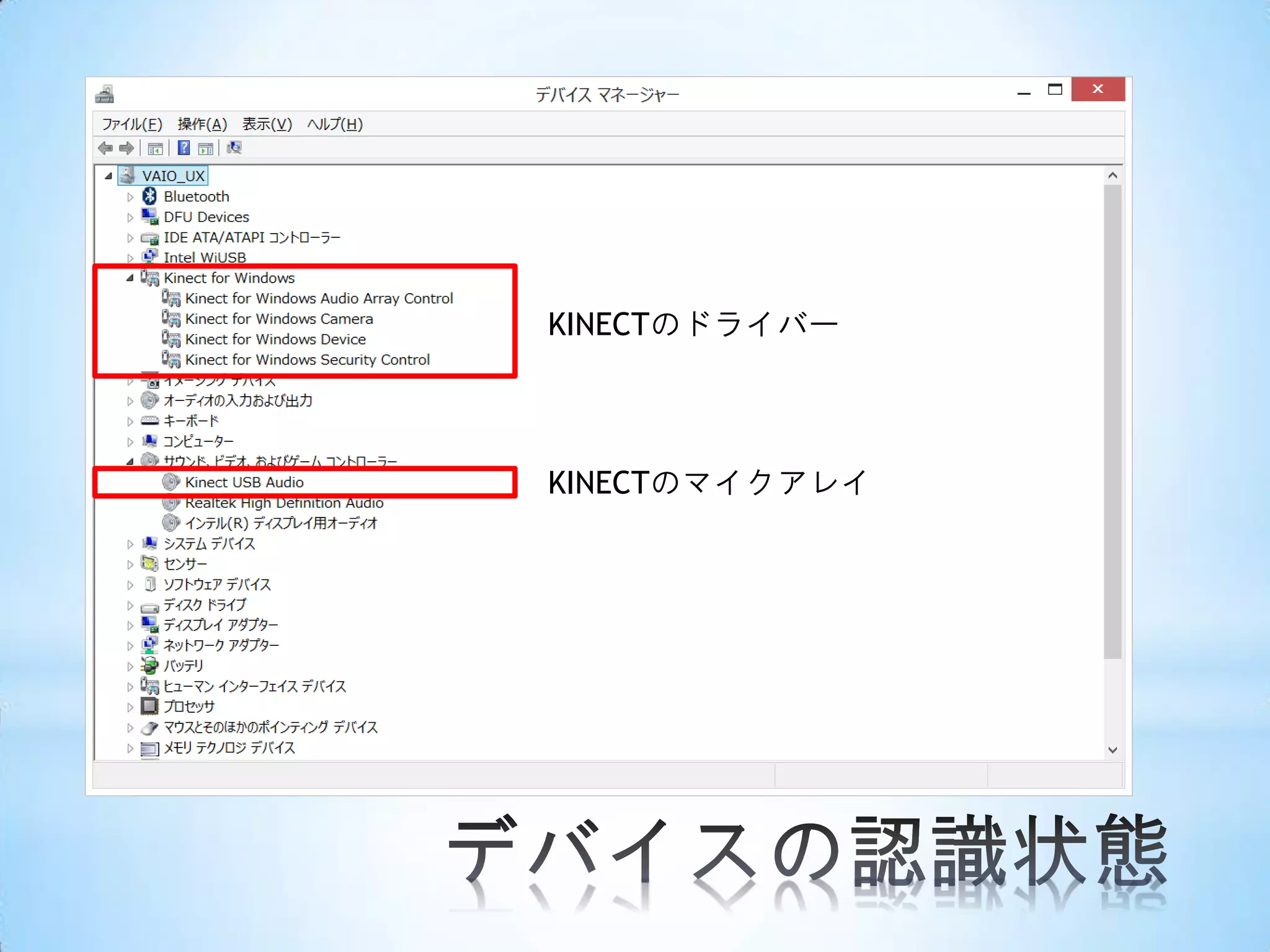This screenshot has height=952, width=1270.
Task: Open the 操作(A) menu
Action: [x=202, y=125]
